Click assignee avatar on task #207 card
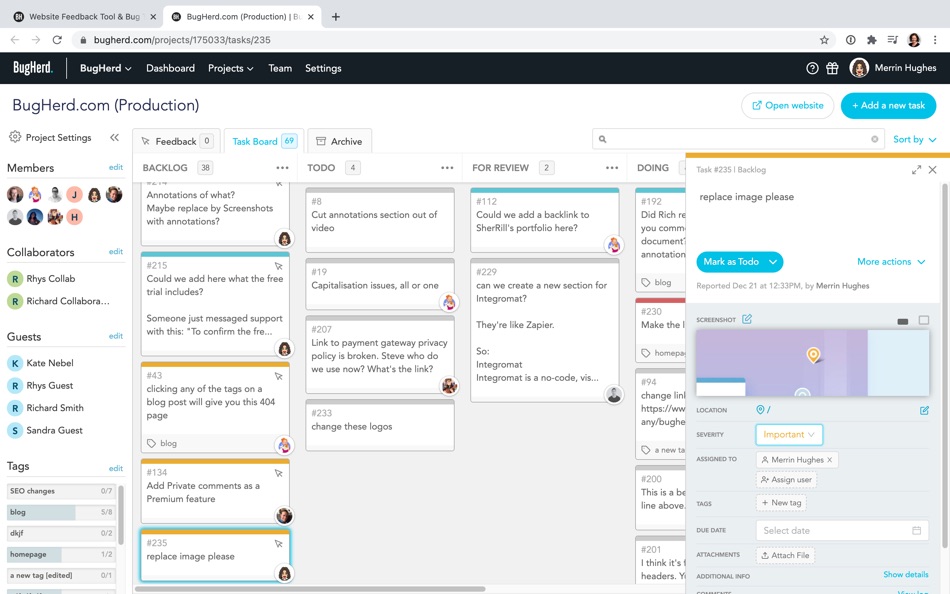950x594 pixels. [449, 385]
